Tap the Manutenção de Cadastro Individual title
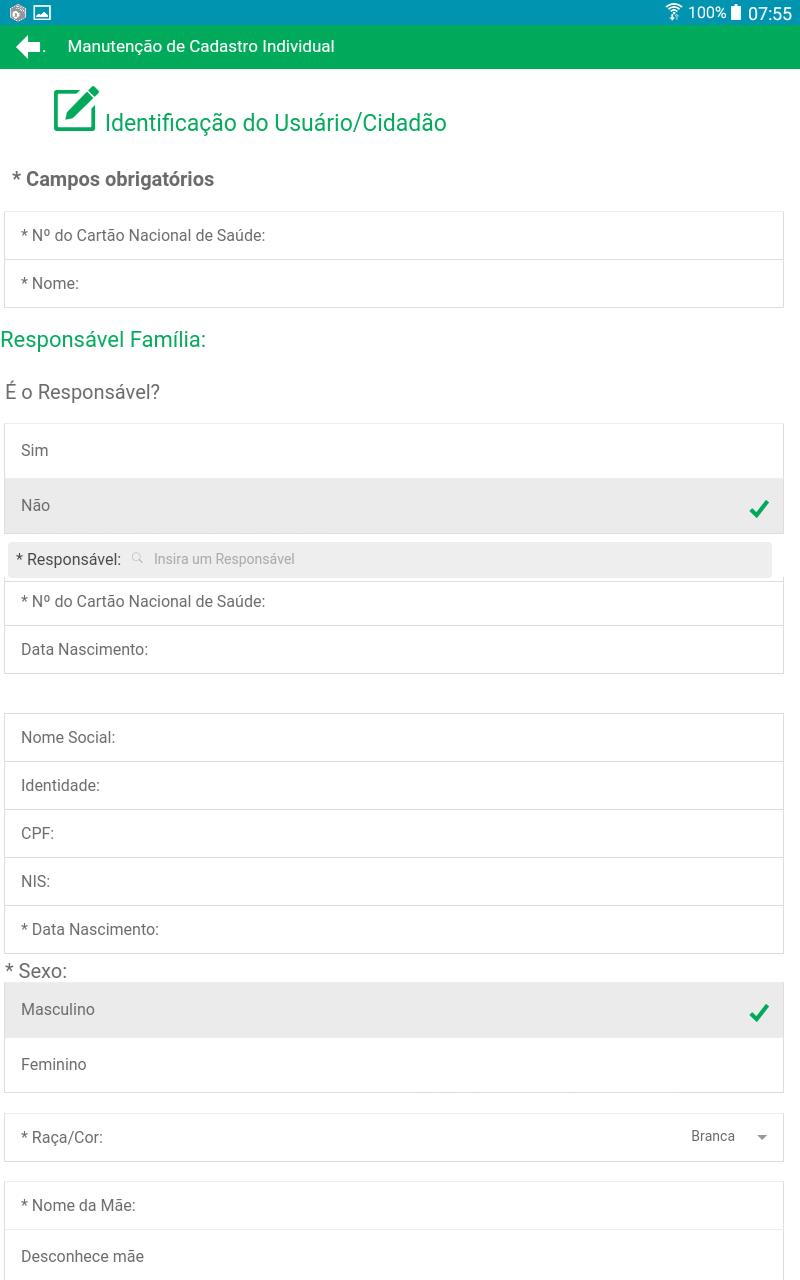This screenshot has width=800, height=1280. pyautogui.click(x=201, y=46)
